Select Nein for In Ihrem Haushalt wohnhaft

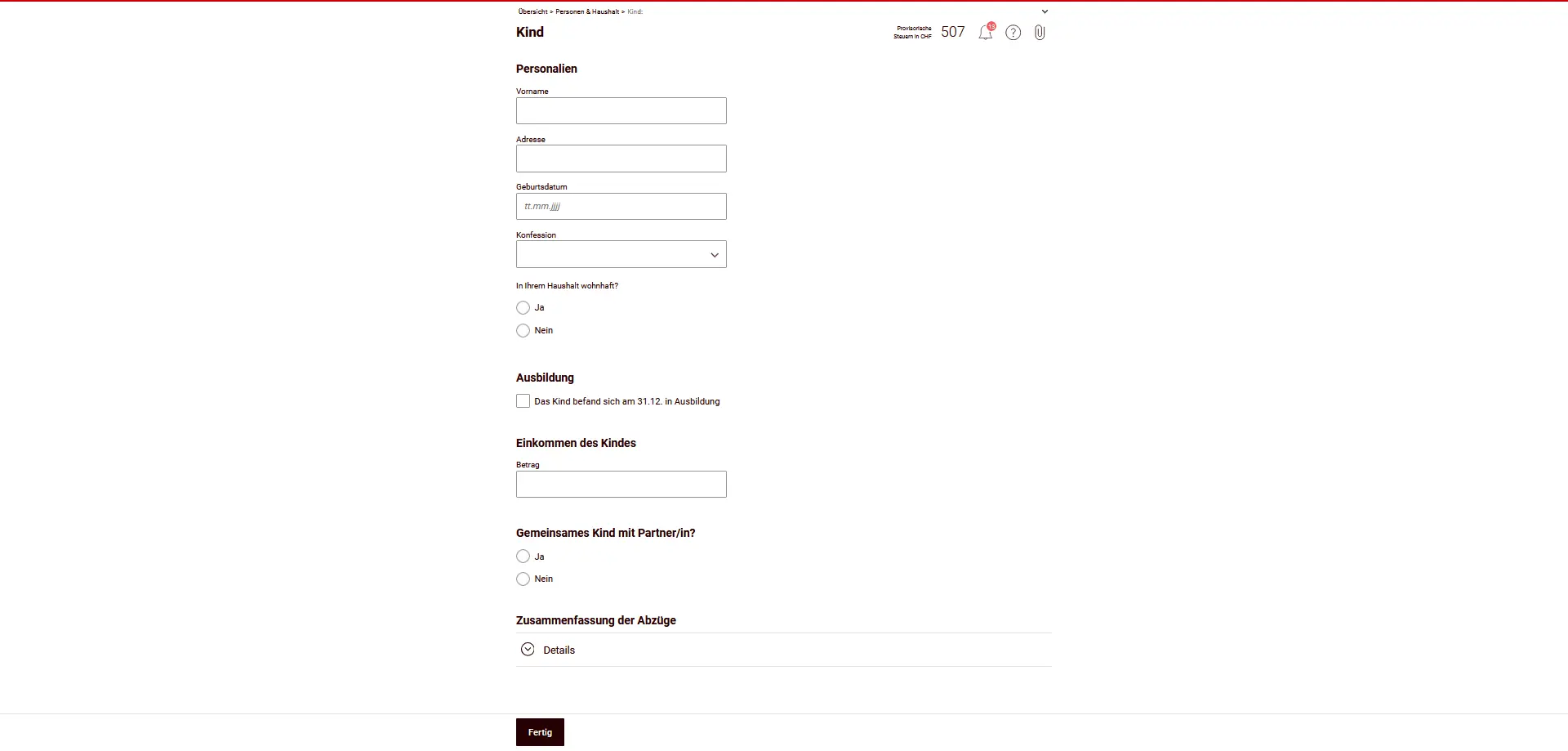point(523,331)
